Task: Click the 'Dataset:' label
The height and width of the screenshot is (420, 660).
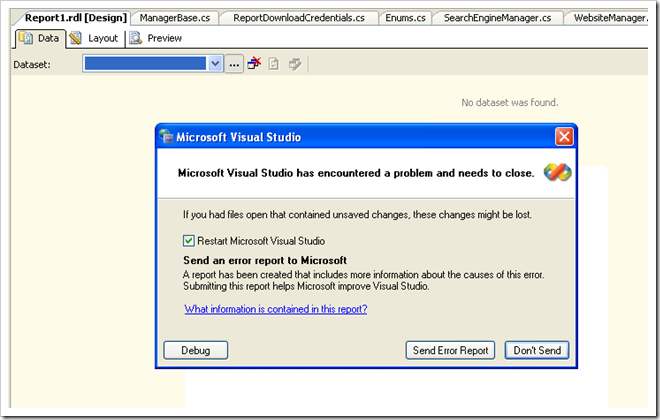Action: click(x=32, y=64)
